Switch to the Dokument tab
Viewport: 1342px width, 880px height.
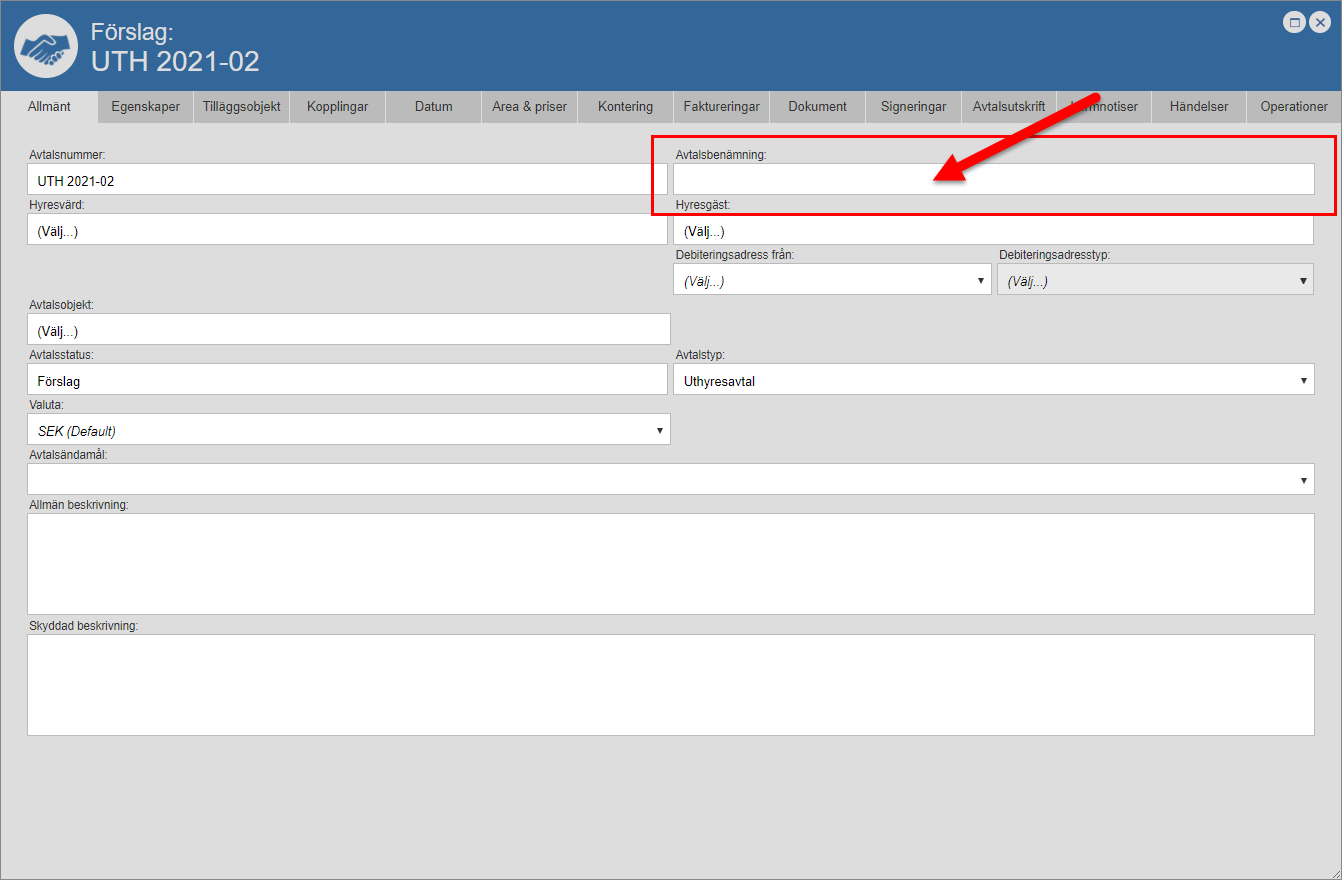click(x=817, y=107)
